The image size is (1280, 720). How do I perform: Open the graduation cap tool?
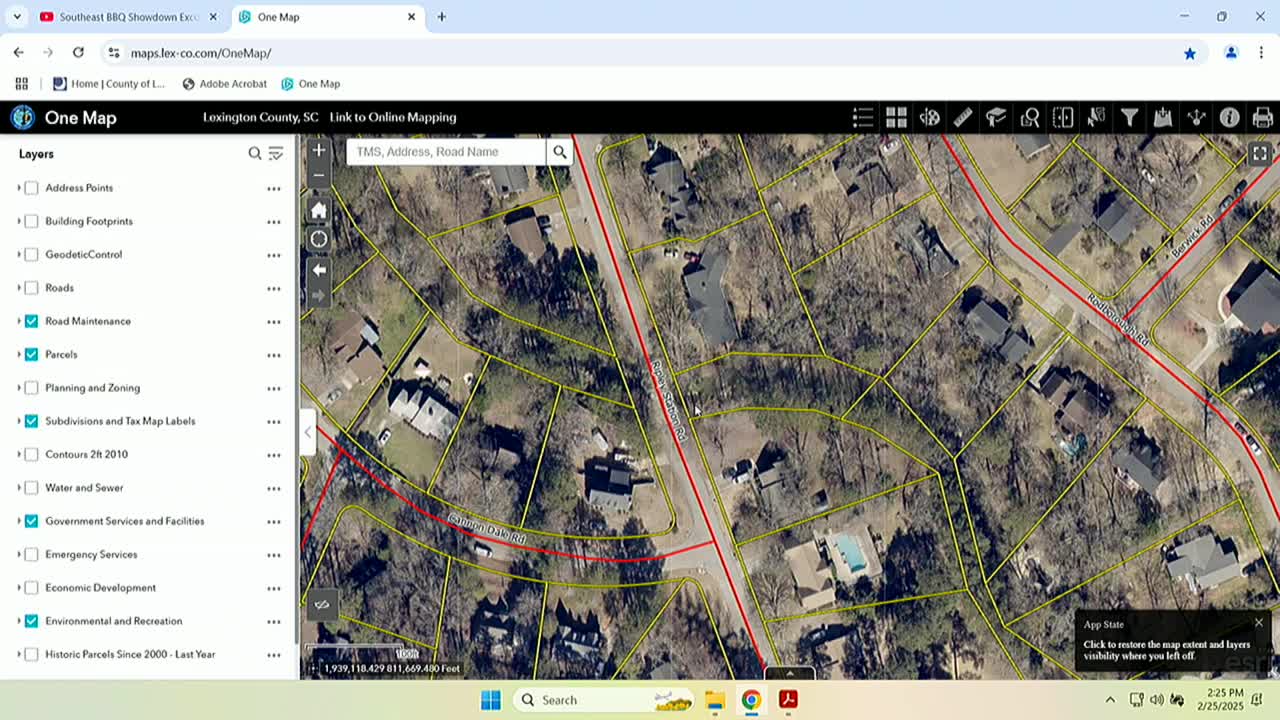996,118
